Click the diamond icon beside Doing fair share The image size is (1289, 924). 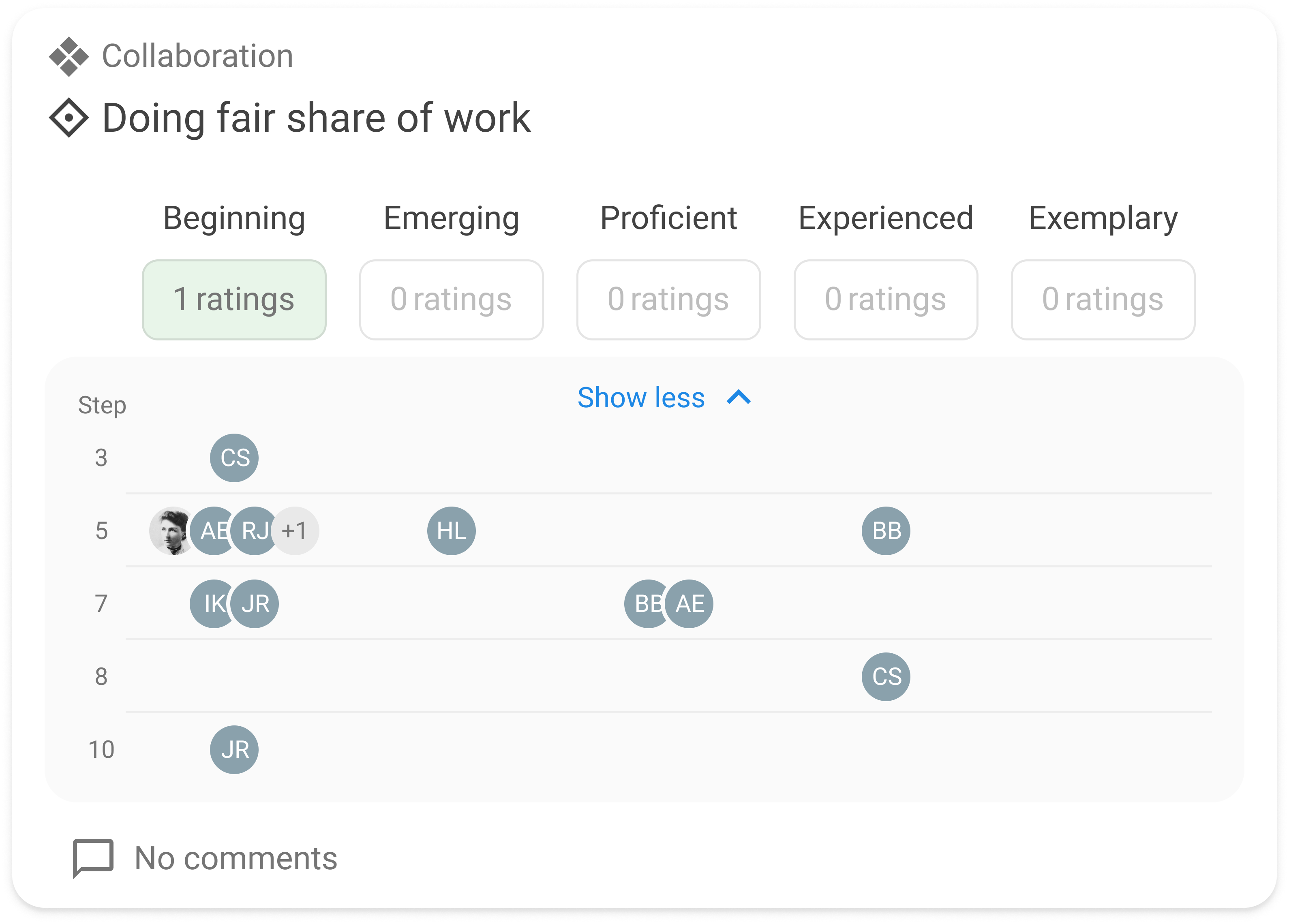click(69, 118)
